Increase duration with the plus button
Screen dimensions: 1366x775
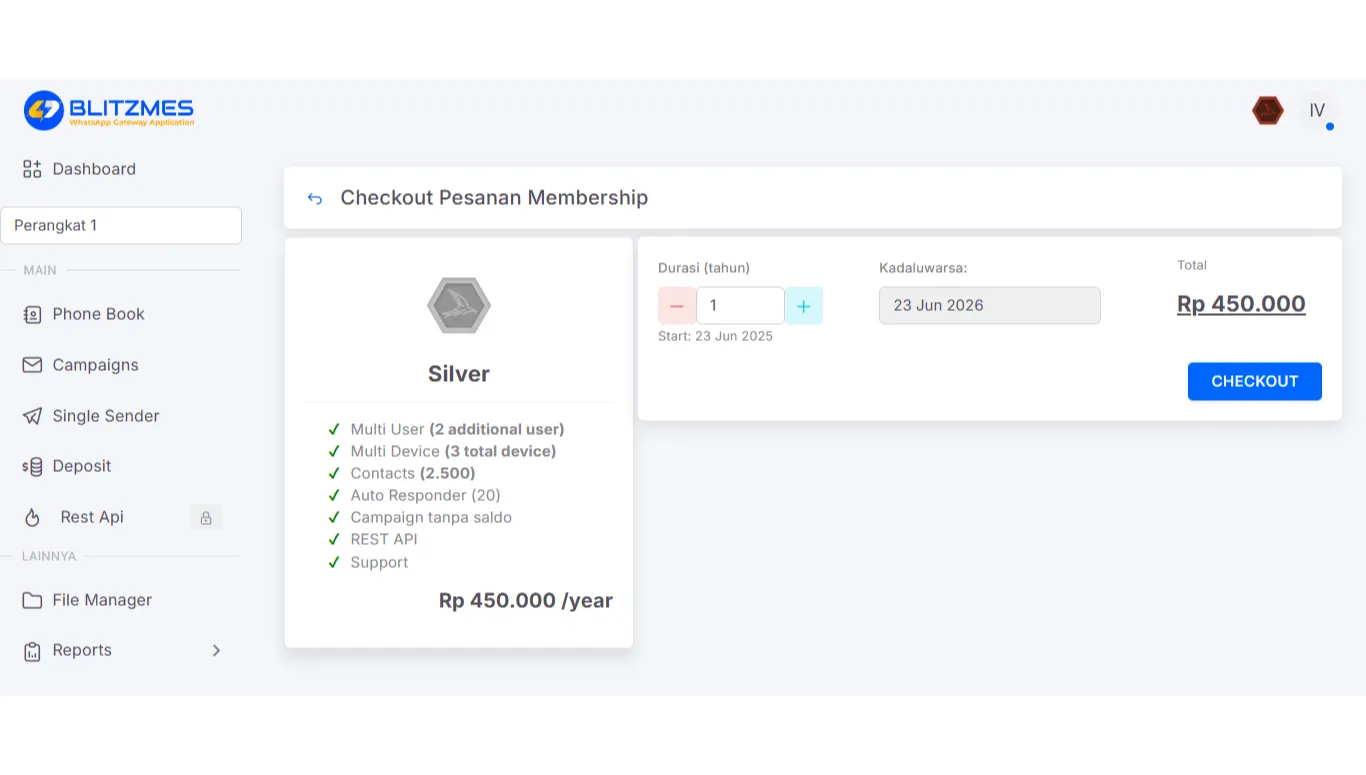[803, 306]
